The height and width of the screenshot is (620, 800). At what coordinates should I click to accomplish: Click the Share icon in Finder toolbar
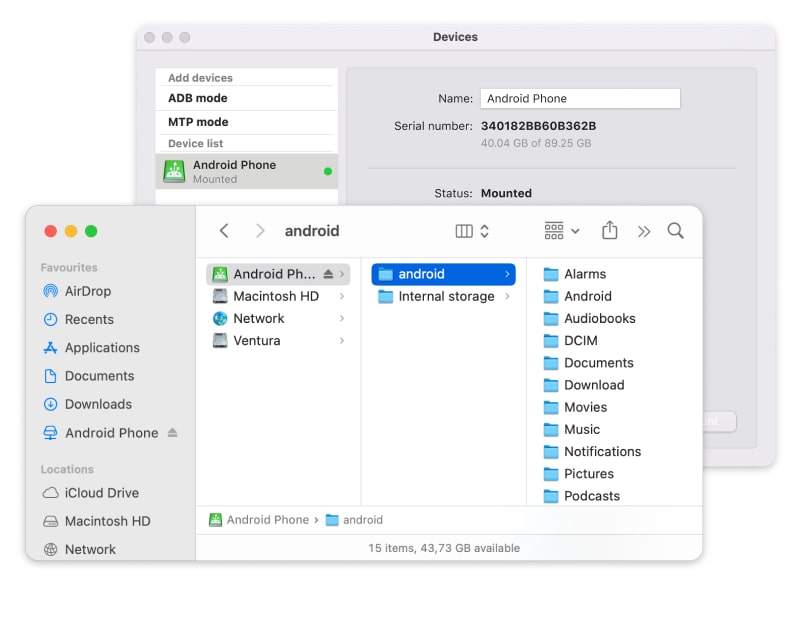point(610,230)
